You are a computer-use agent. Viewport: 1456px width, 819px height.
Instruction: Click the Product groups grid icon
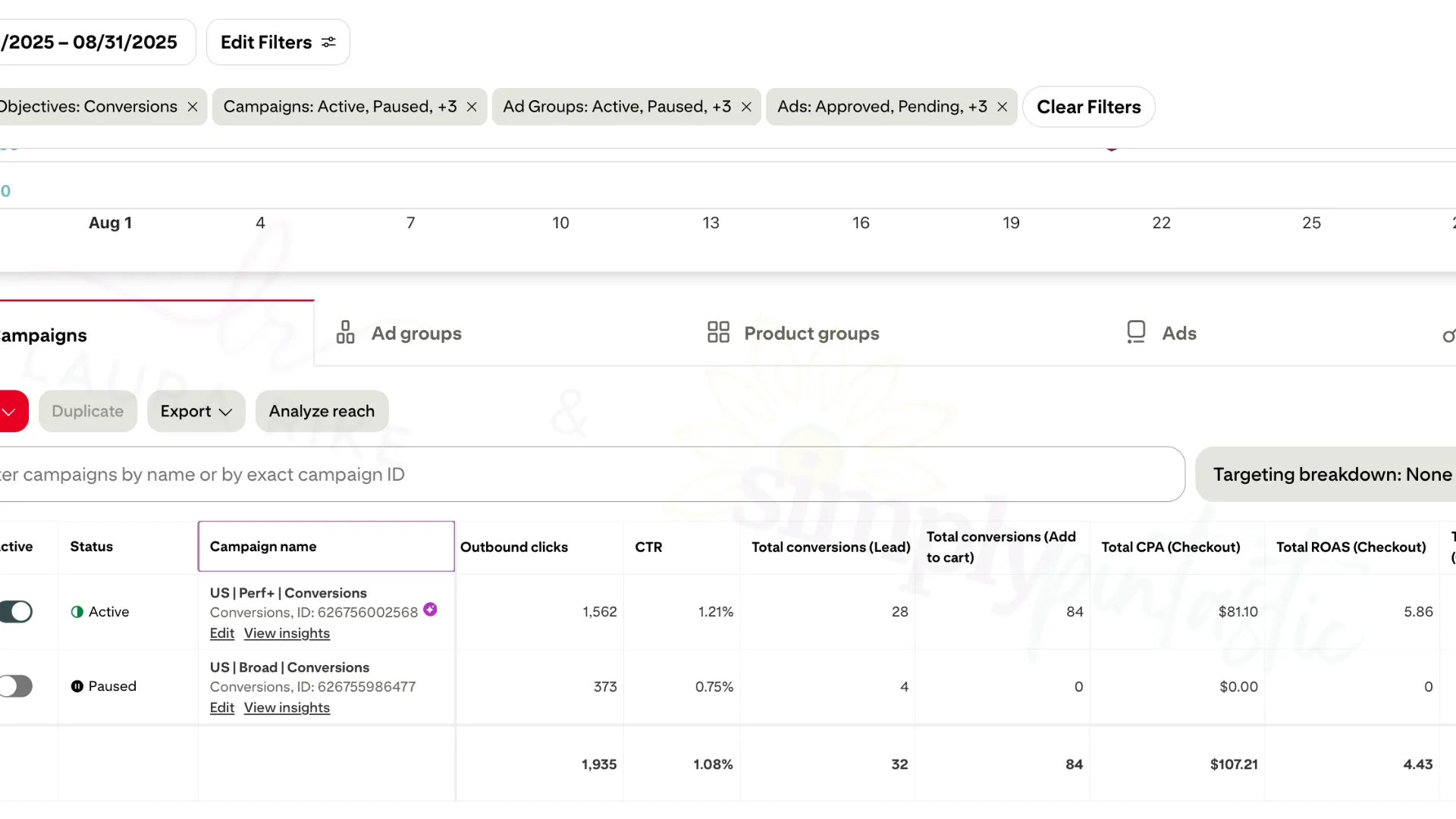(x=718, y=332)
